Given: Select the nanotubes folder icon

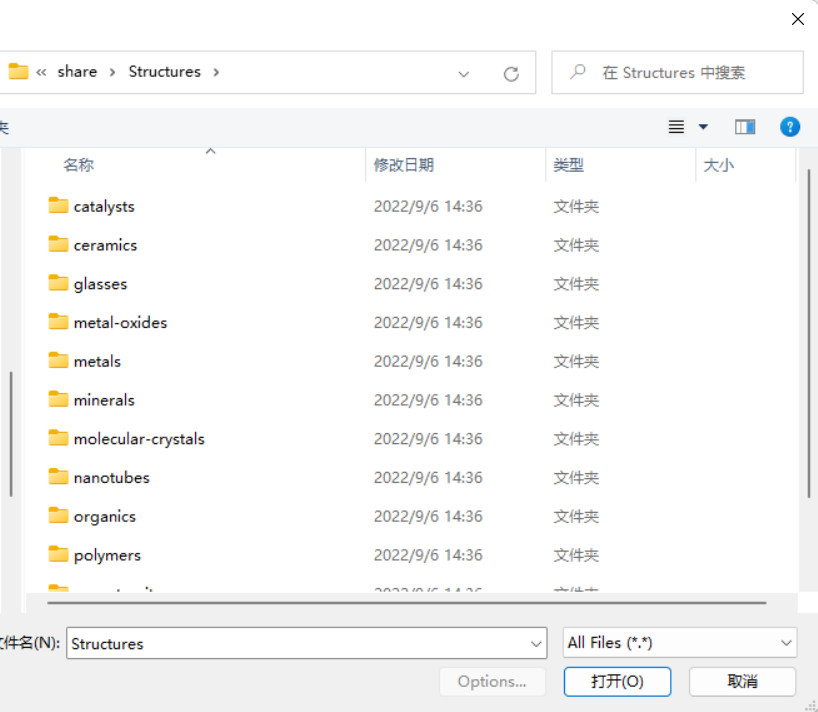Looking at the screenshot, I should point(58,476).
